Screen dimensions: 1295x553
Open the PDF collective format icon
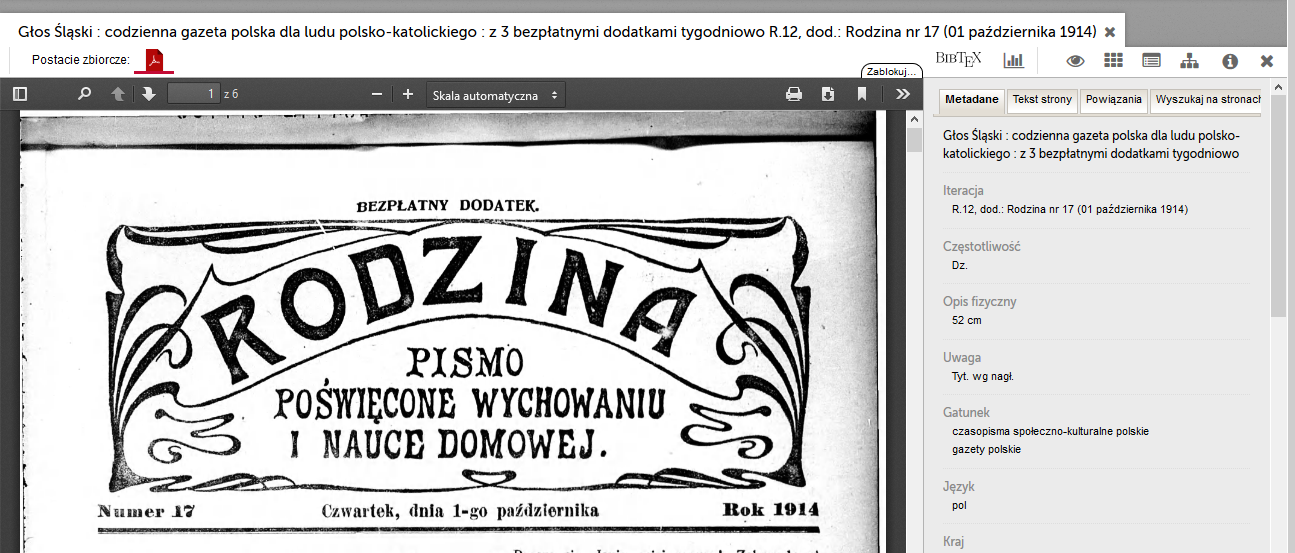coord(154,61)
